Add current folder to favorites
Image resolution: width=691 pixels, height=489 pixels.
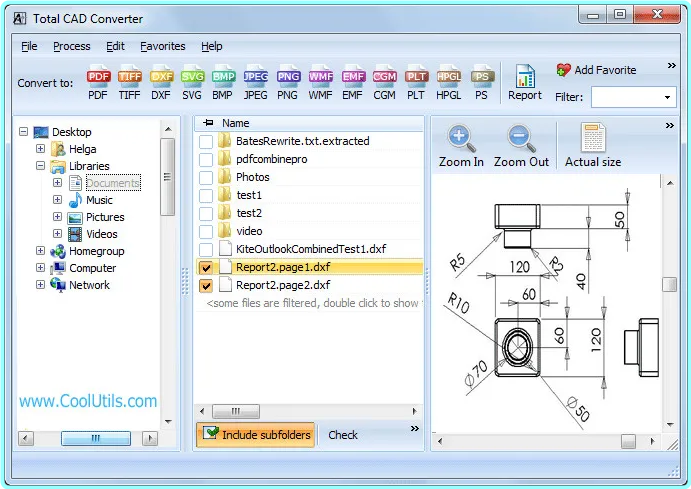coord(596,70)
